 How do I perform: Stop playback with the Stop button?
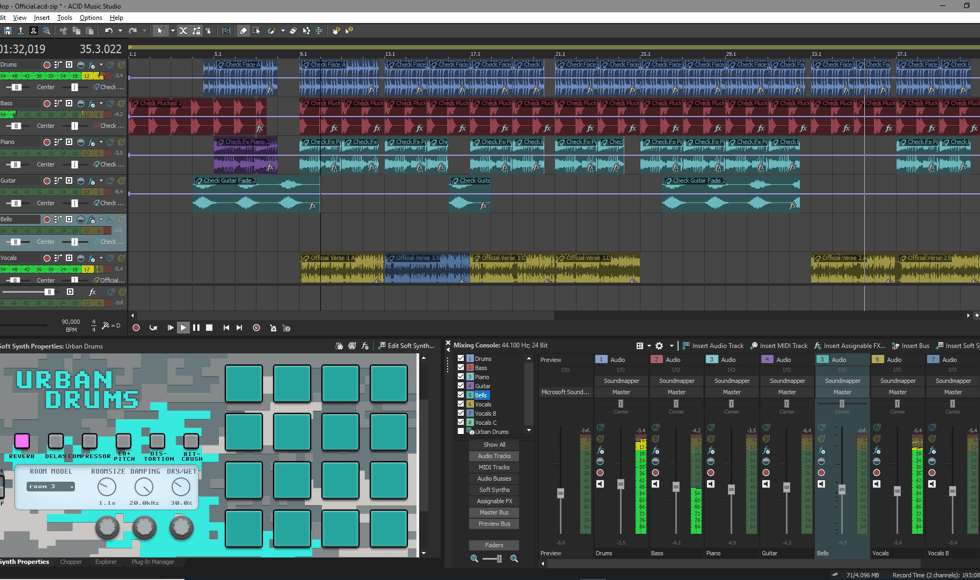[209, 328]
